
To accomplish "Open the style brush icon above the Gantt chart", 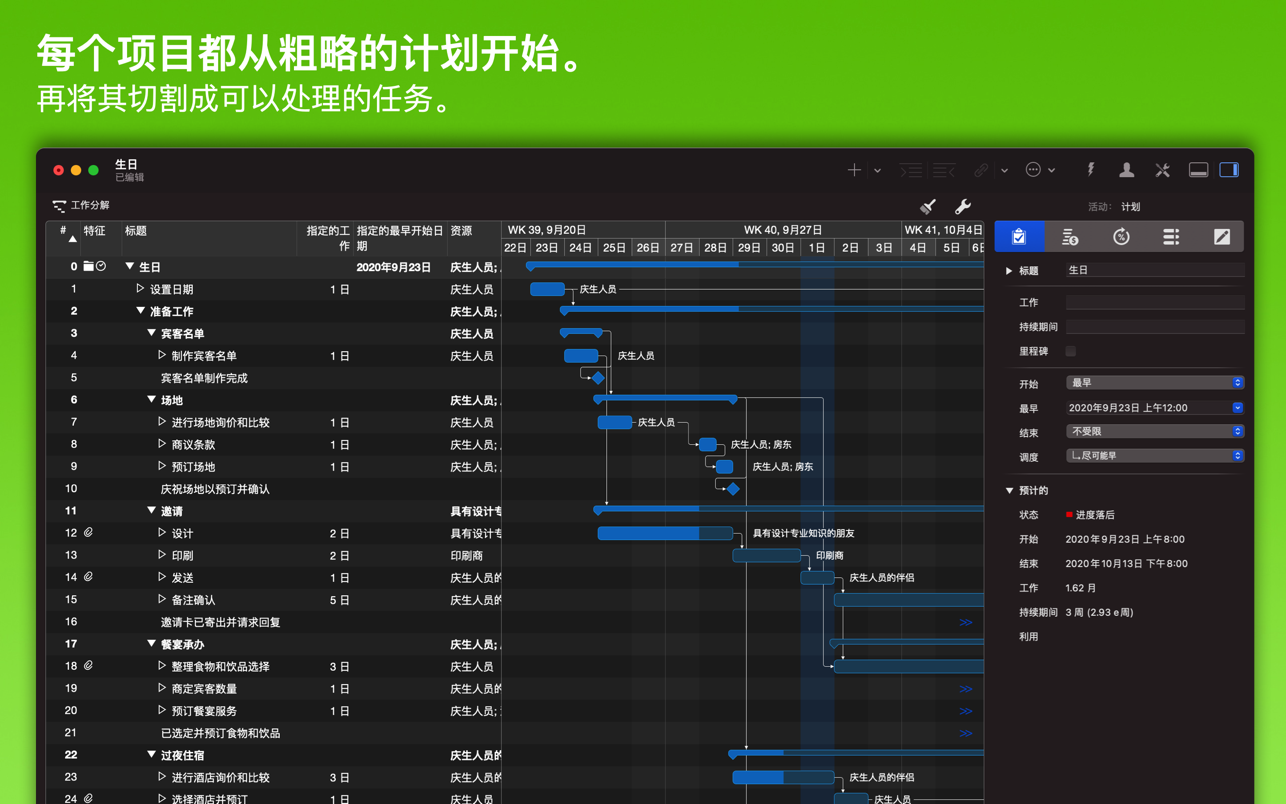I will click(x=927, y=206).
